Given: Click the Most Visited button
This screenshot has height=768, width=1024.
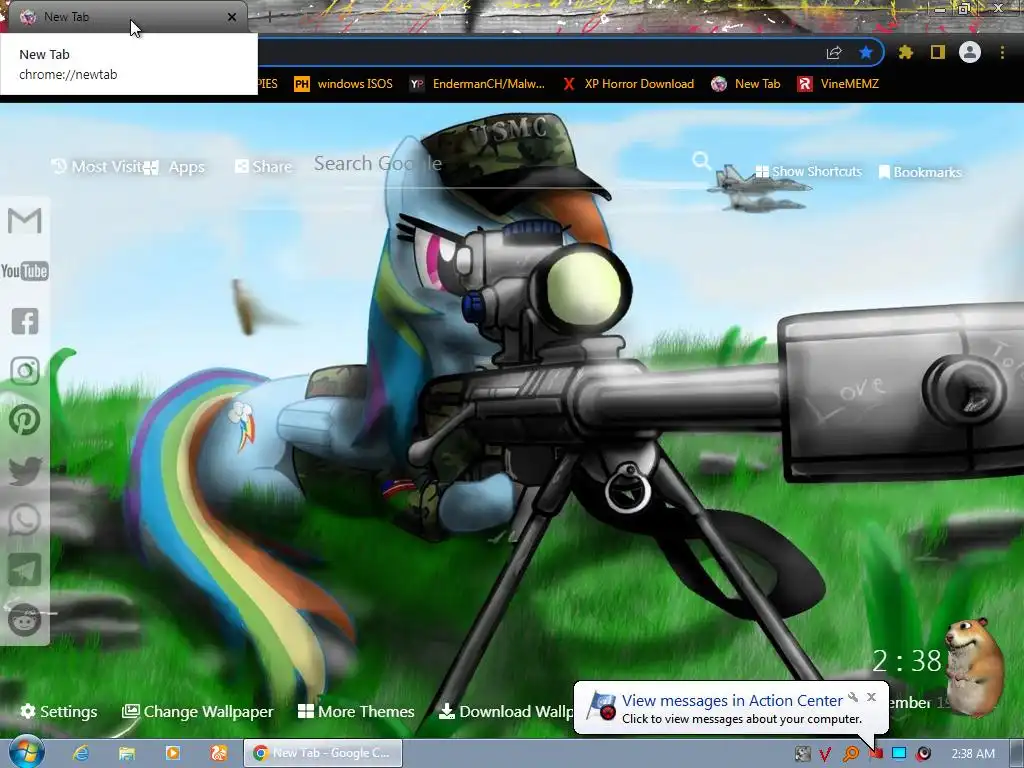Looking at the screenshot, I should [98, 167].
